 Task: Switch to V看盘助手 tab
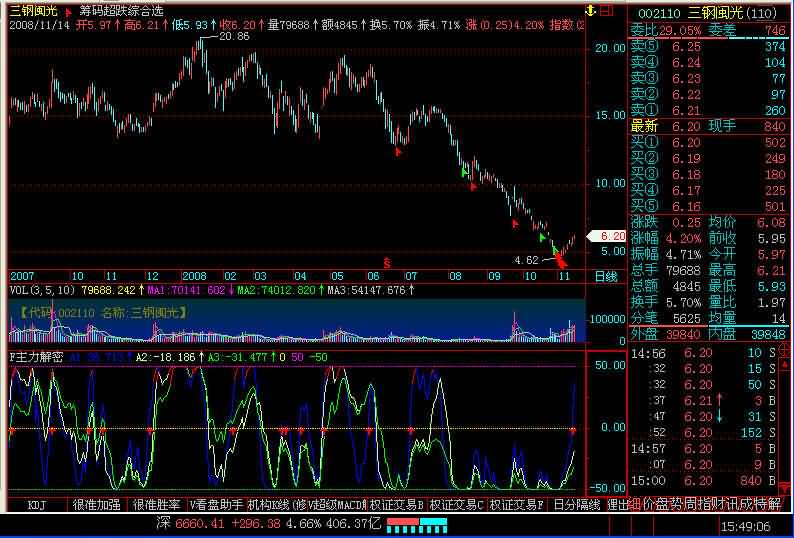pyautogui.click(x=216, y=505)
